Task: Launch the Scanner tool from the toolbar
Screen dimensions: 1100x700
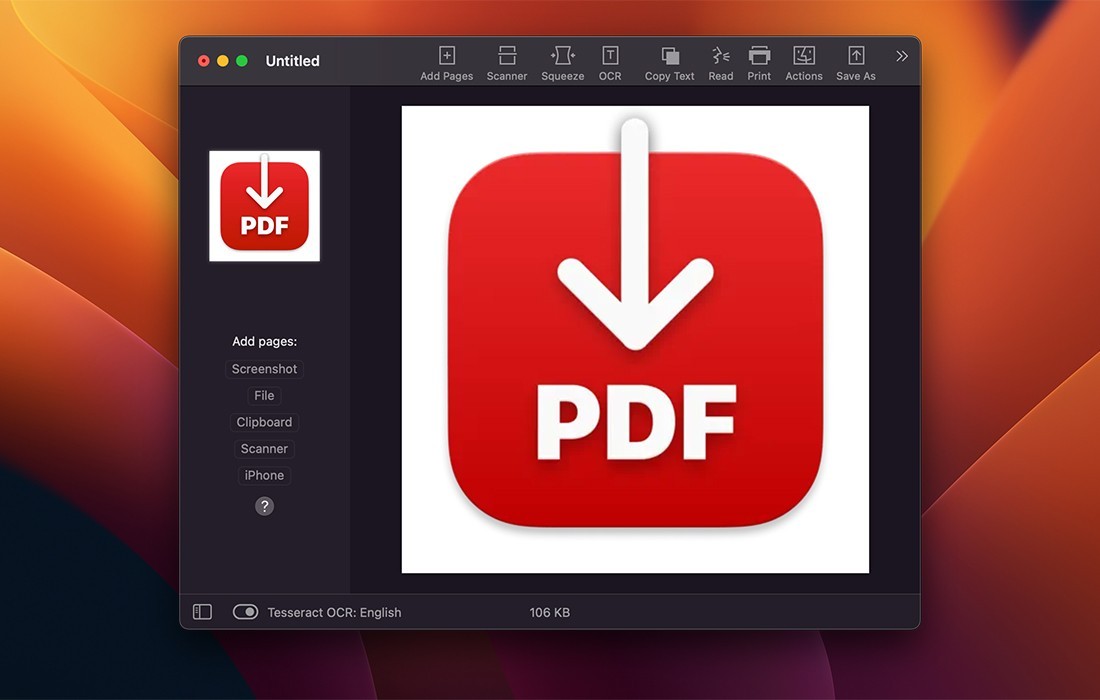Action: tap(507, 62)
